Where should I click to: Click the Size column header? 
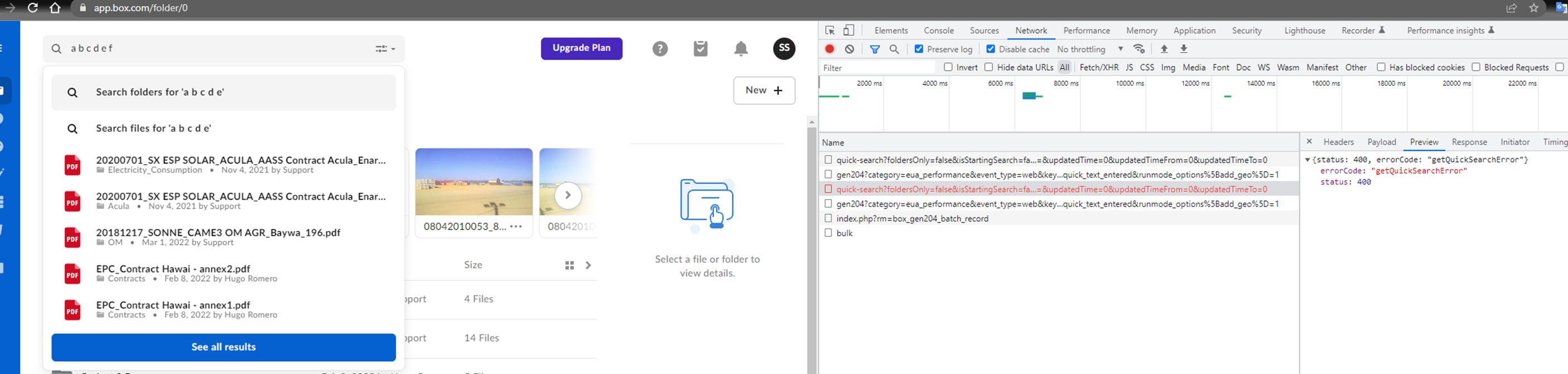click(x=473, y=265)
